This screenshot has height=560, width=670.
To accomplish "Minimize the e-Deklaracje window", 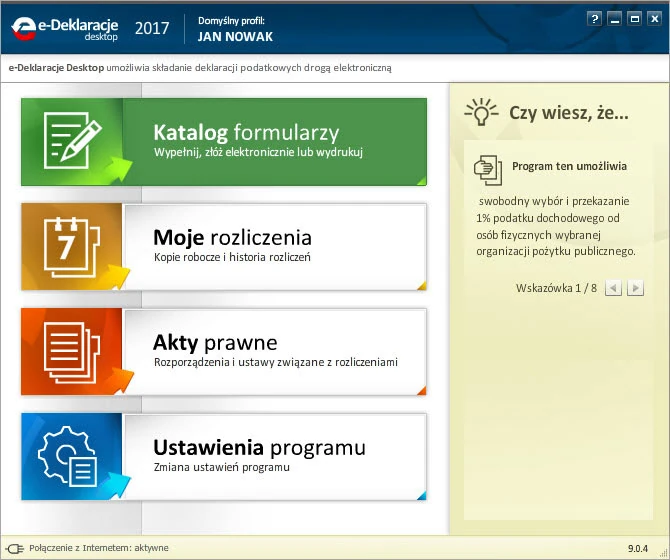I will pyautogui.click(x=614, y=19).
